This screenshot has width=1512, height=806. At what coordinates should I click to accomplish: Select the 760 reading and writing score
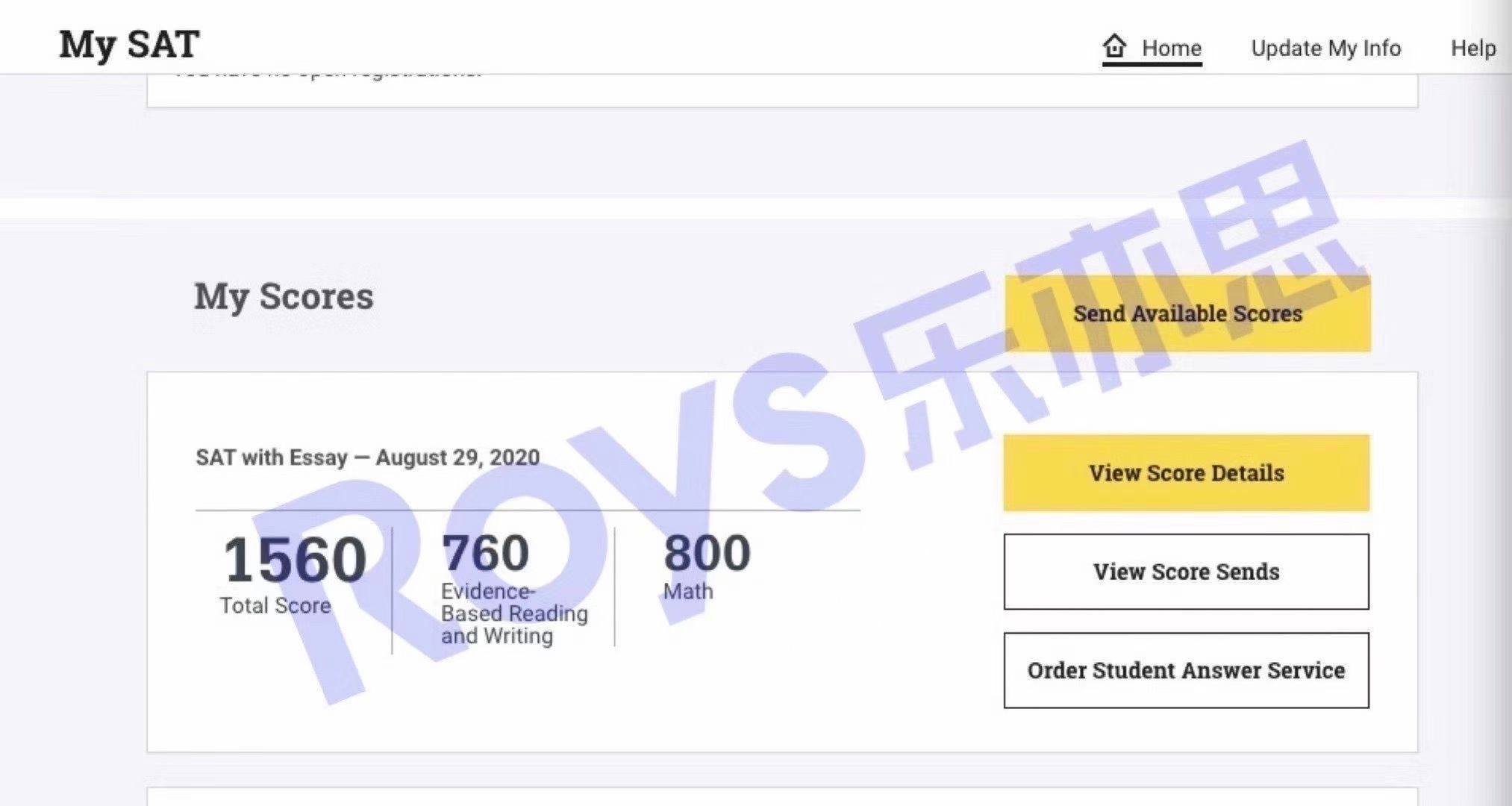485,553
